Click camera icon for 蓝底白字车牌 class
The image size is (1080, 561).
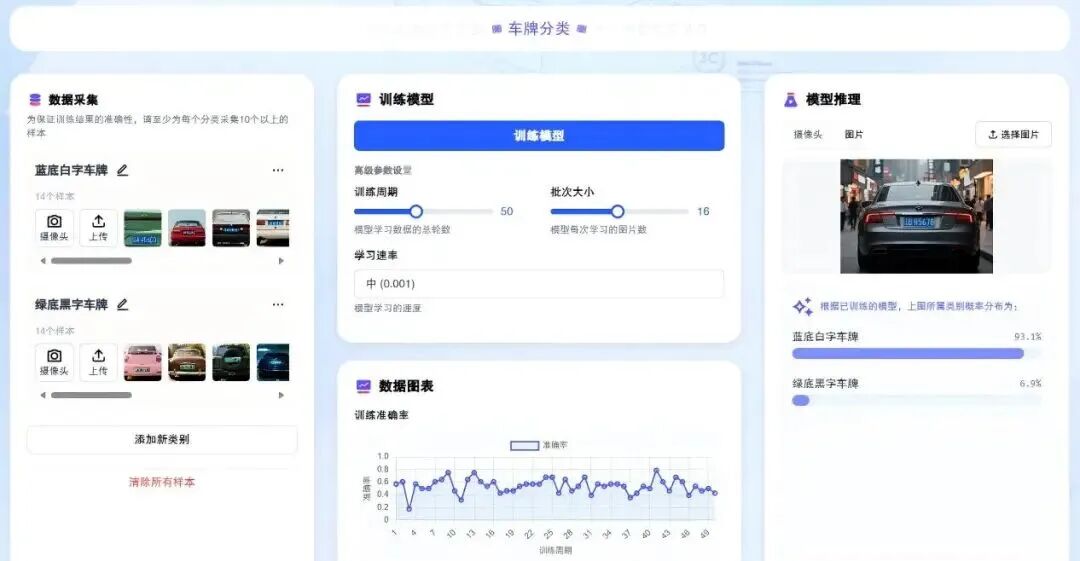click(x=54, y=227)
